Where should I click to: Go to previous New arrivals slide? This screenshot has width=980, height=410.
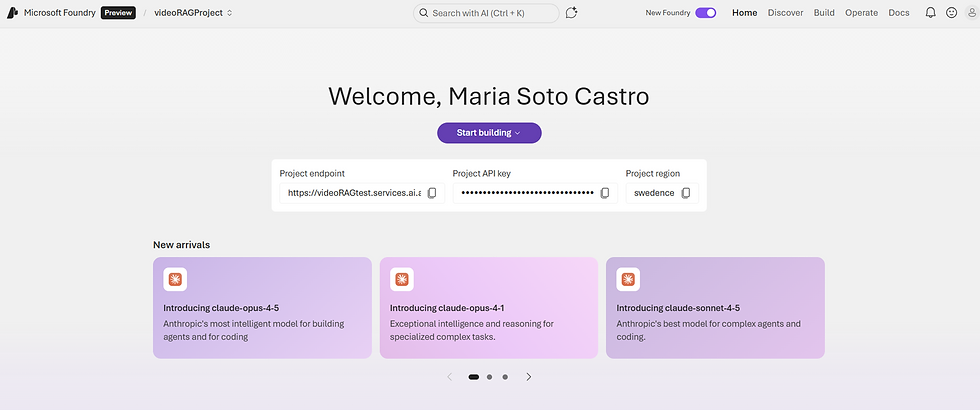(x=449, y=377)
